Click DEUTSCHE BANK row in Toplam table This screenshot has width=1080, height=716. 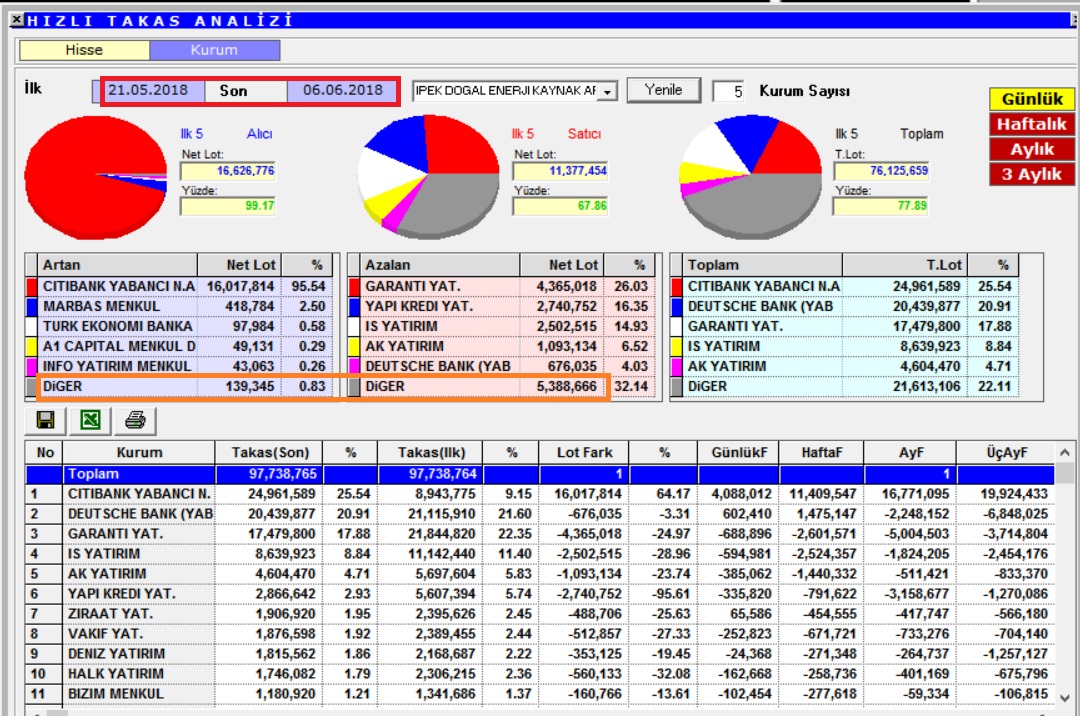pos(846,306)
